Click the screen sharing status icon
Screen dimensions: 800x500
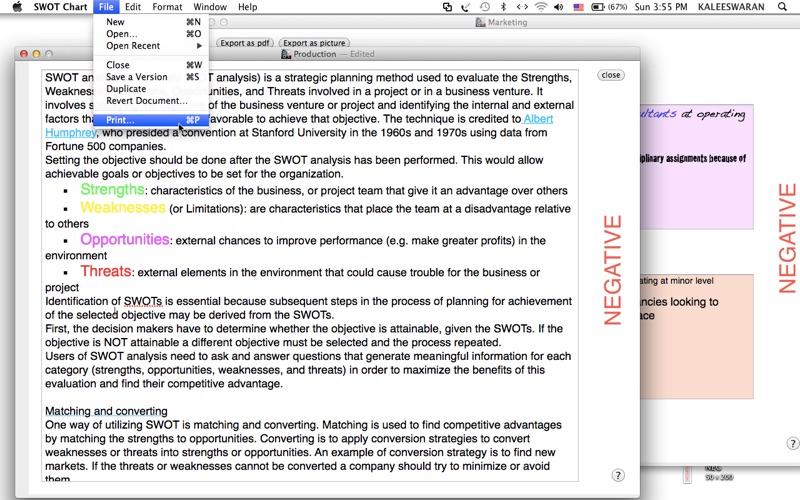[447, 7]
